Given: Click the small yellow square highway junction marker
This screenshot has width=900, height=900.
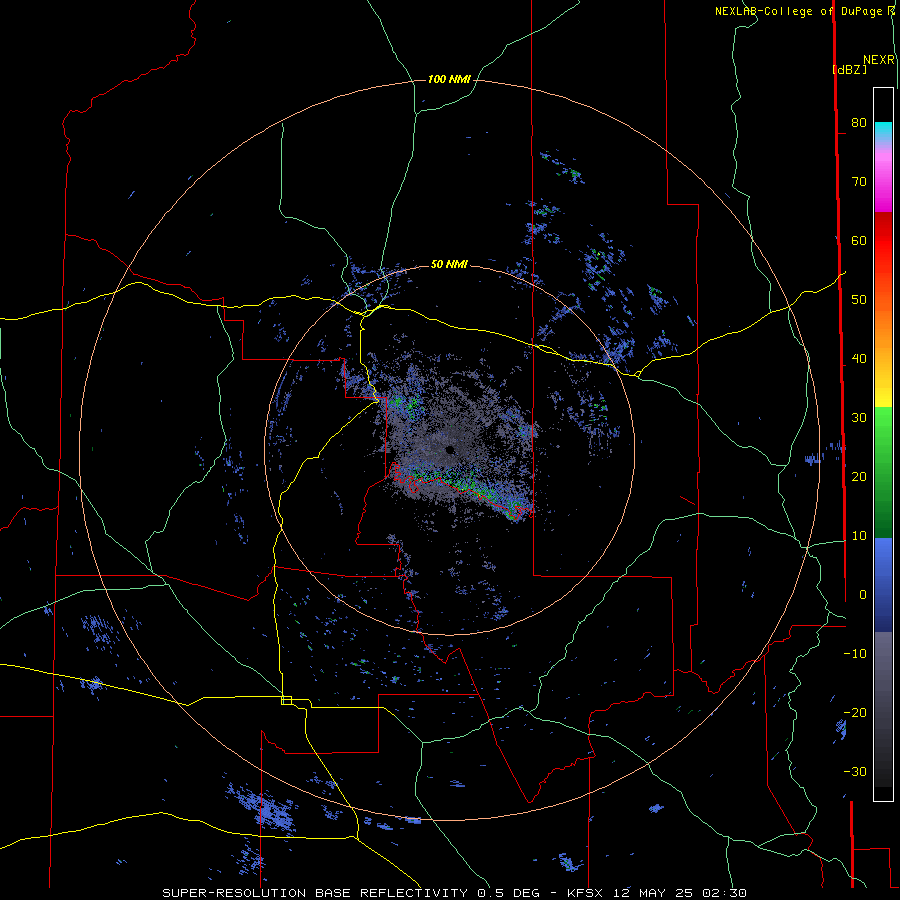Looking at the screenshot, I should tap(286, 700).
